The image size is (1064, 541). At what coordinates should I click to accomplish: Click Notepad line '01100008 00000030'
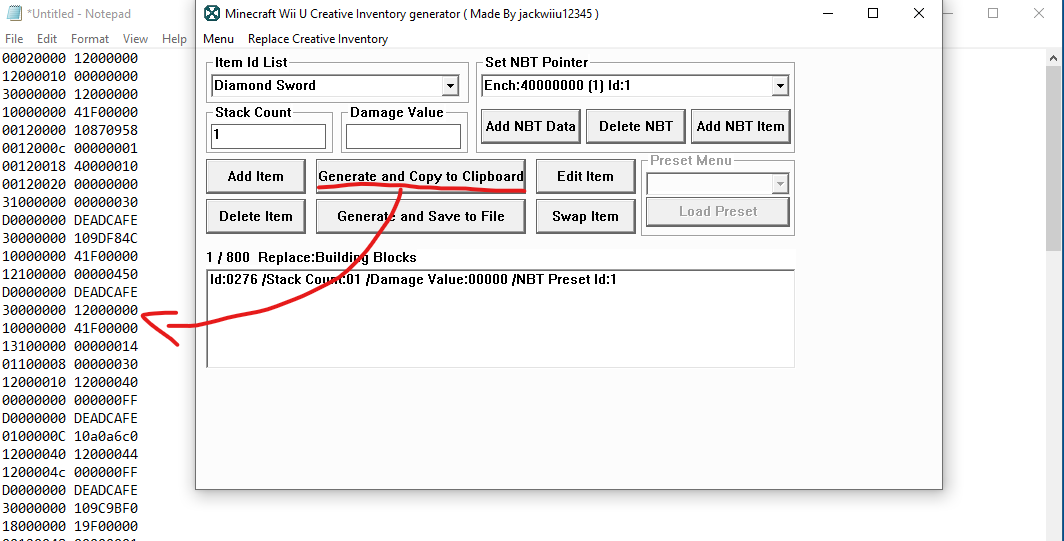[70, 365]
